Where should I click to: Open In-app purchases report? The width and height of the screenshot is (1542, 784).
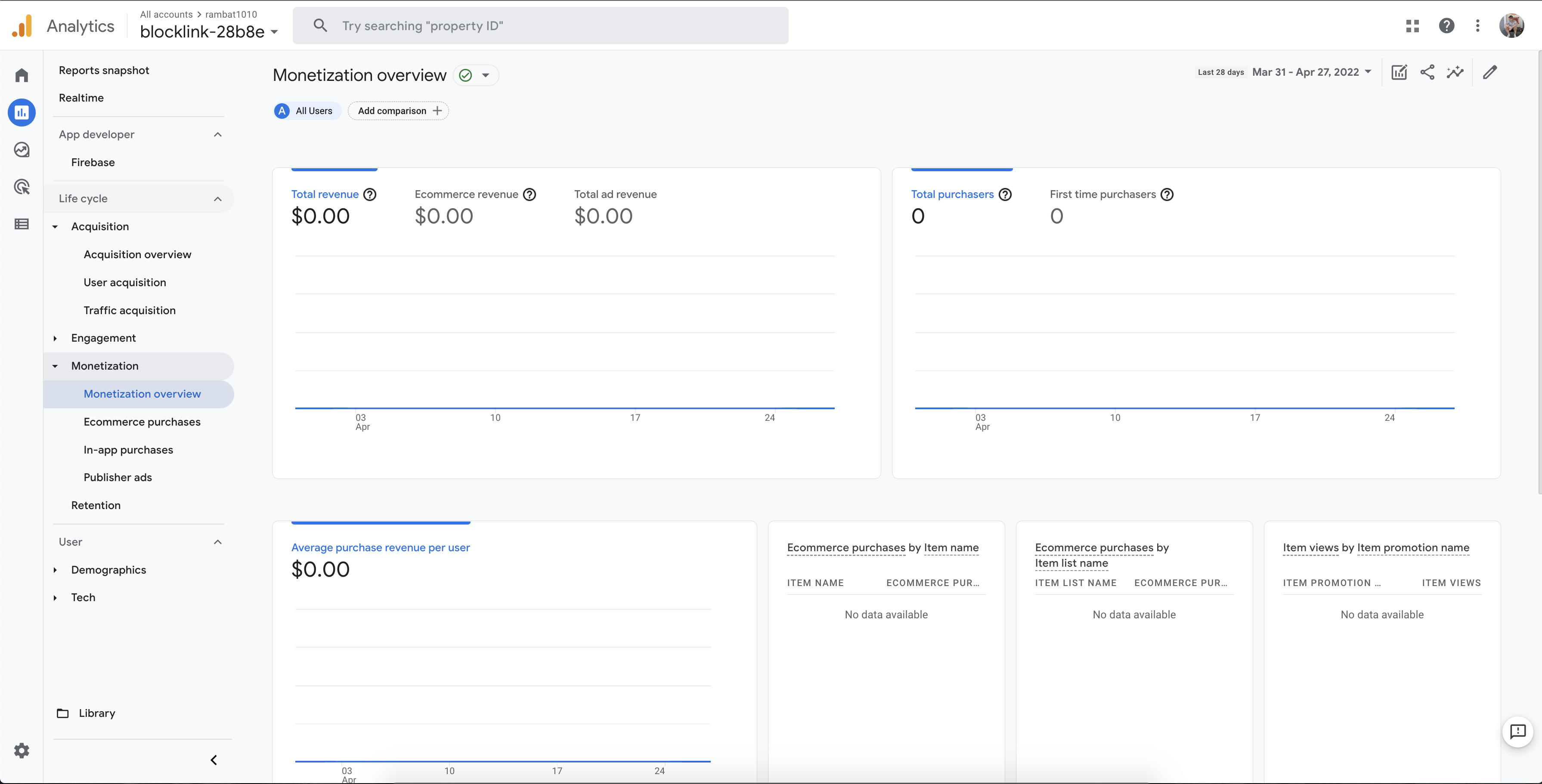pyautogui.click(x=128, y=450)
